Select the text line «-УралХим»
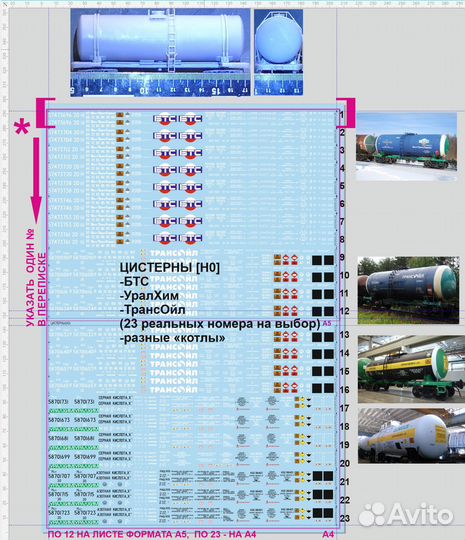465x540 pixels. [x=149, y=296]
